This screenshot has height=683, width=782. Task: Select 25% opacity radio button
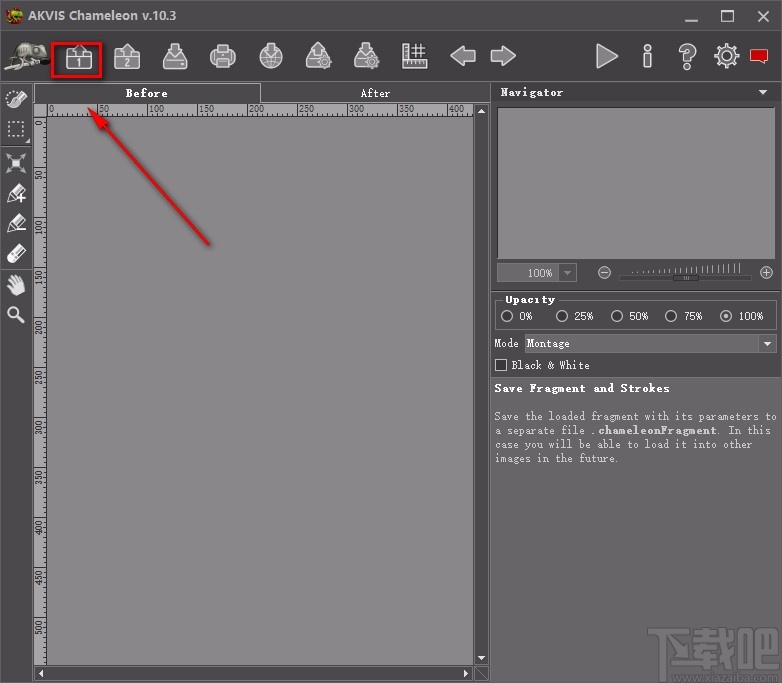[562, 316]
